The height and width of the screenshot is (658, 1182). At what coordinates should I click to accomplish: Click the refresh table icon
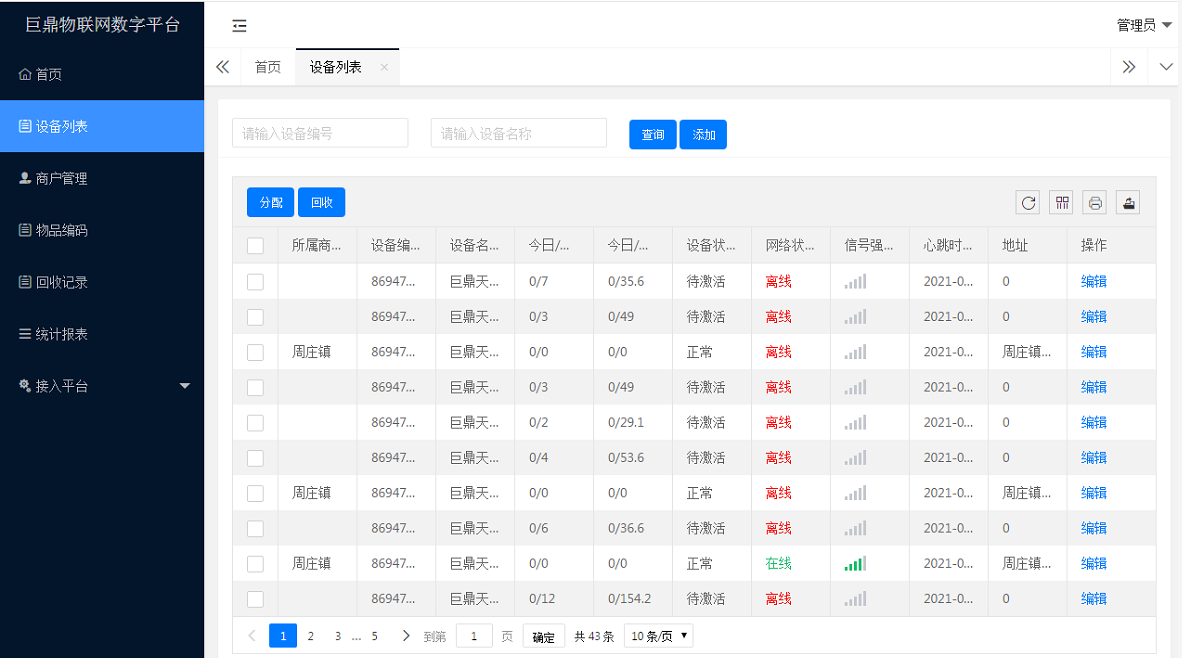click(1028, 203)
